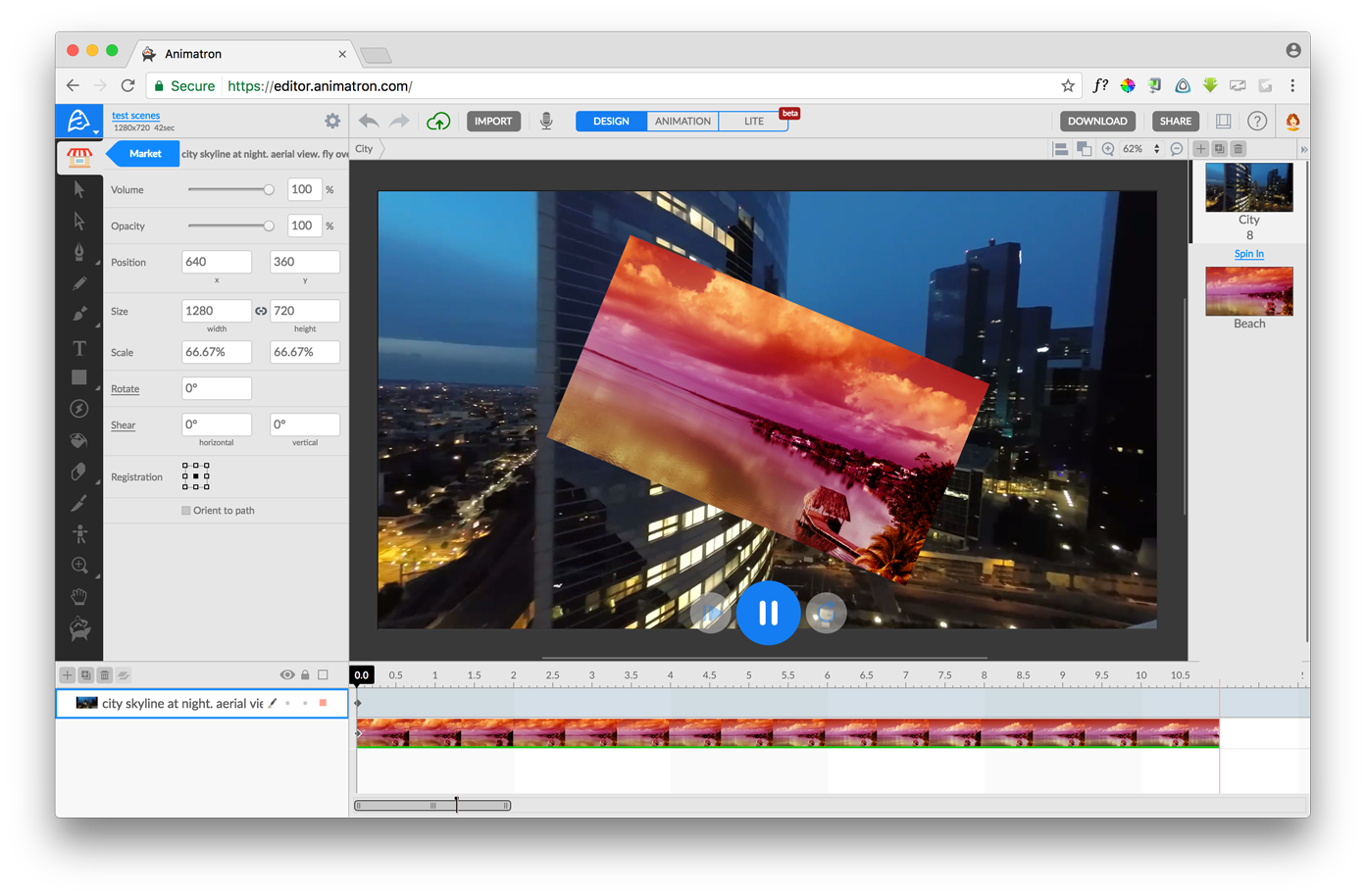Click the undo arrow icon

(369, 121)
